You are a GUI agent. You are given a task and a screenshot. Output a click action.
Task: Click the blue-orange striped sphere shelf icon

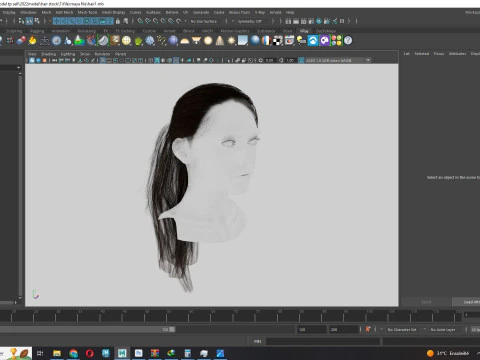(266, 41)
